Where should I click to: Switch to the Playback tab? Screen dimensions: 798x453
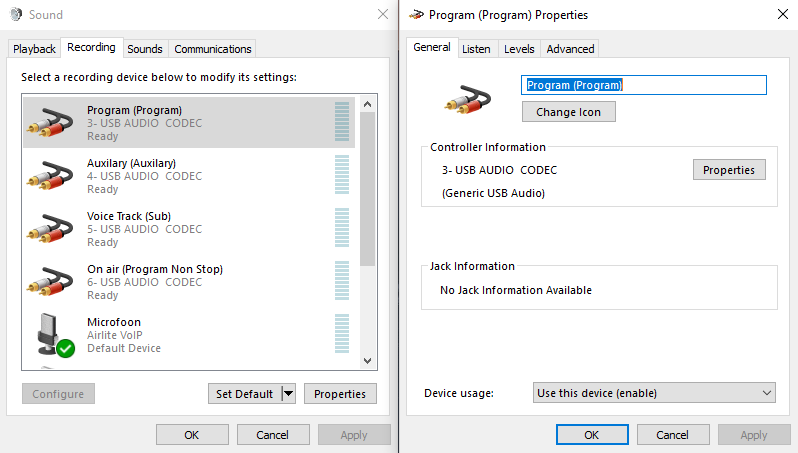(35, 49)
